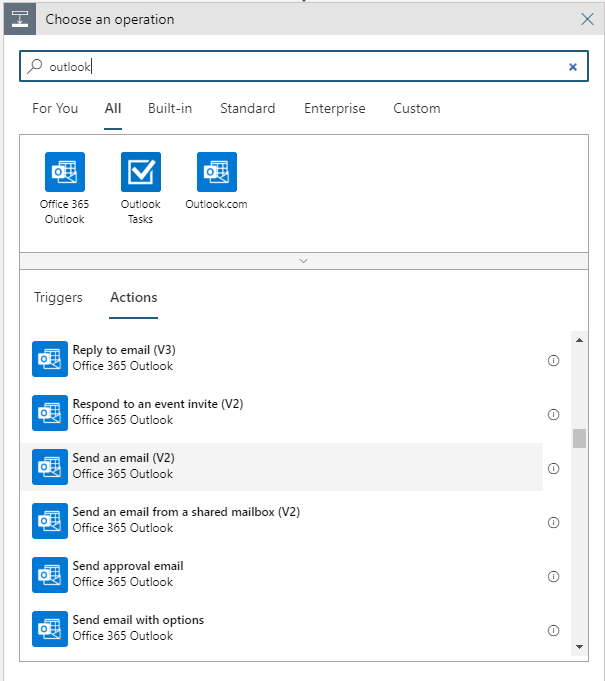Screen dimensions: 605x681
Task: Select the Office 365 Outlook connector icon
Action: (x=65, y=172)
